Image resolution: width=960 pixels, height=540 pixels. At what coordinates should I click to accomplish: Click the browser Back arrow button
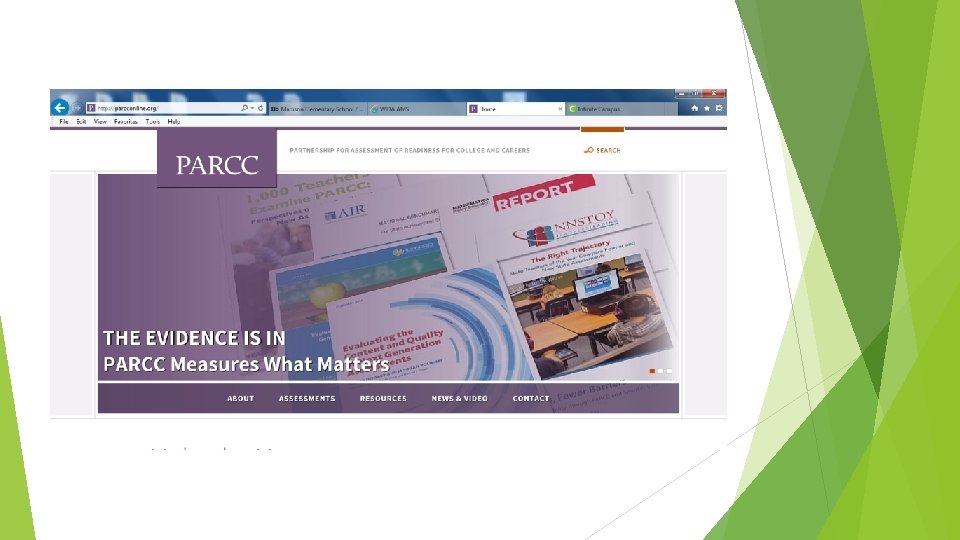pos(59,108)
